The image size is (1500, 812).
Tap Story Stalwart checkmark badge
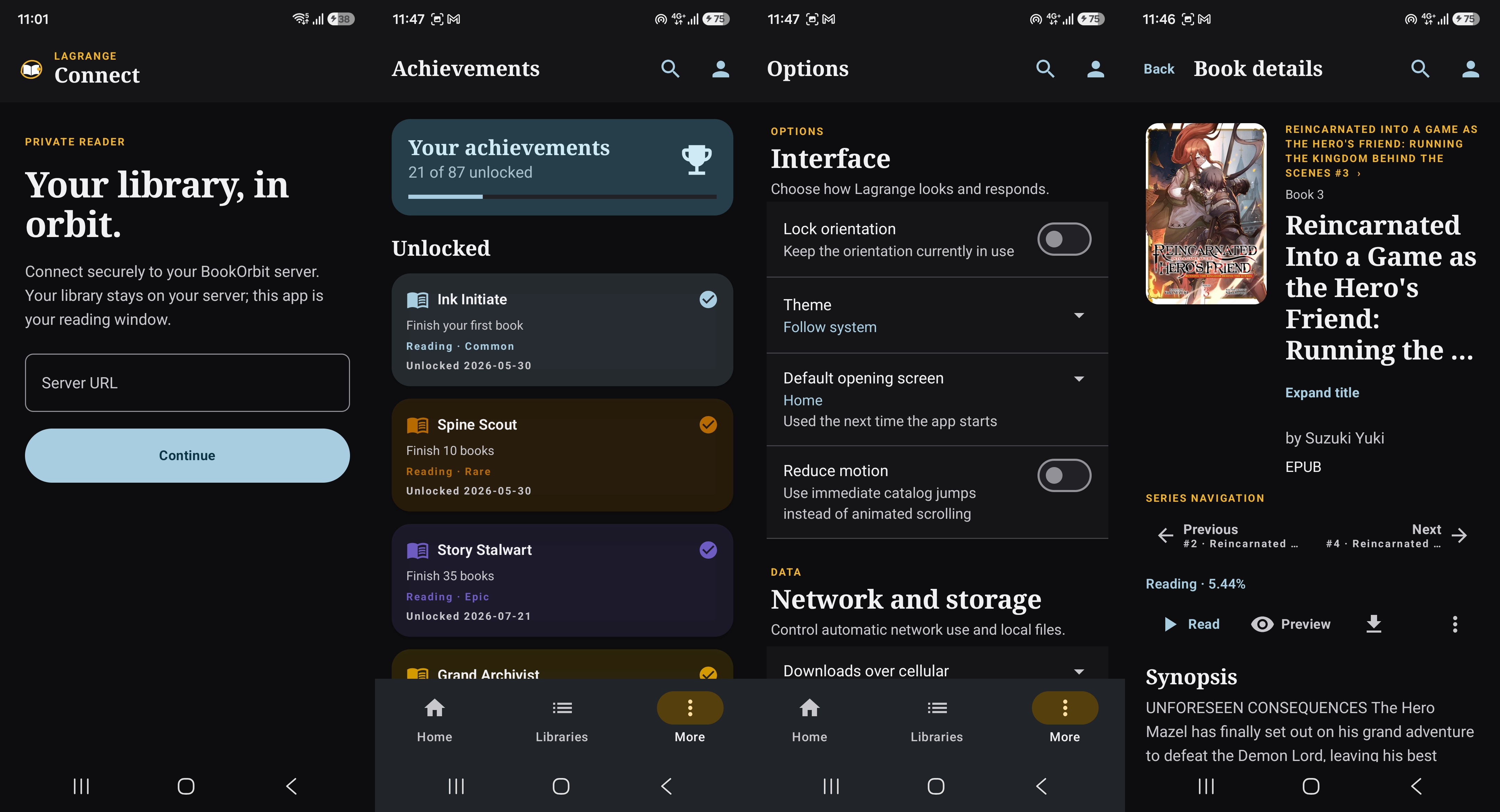tap(708, 549)
